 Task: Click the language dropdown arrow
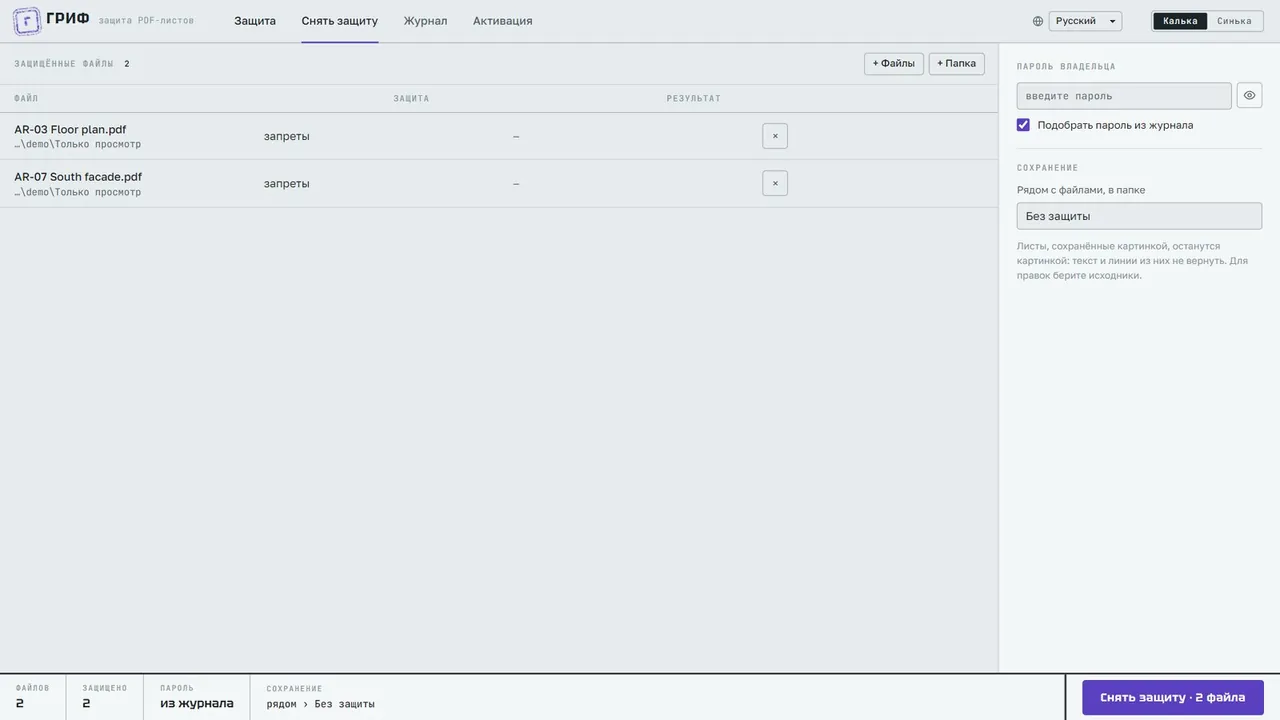[x=1113, y=21]
